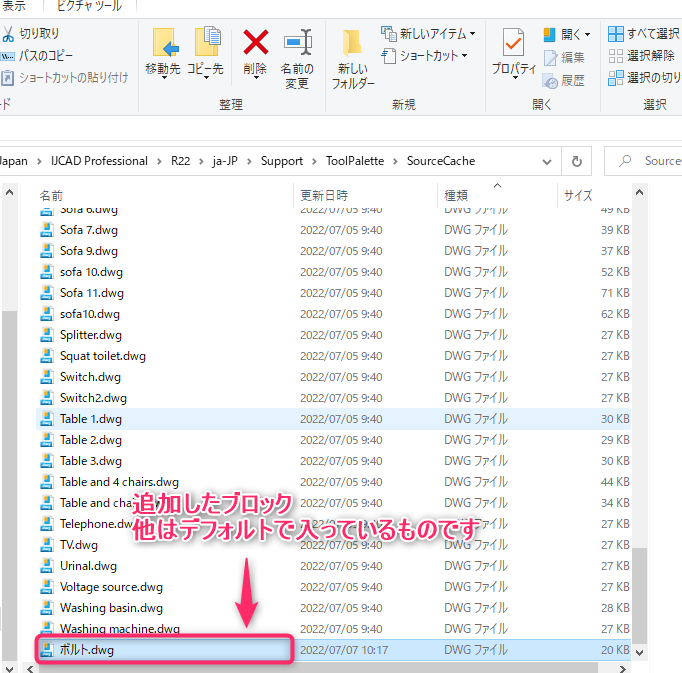Select the file Voltage source.dwg
The image size is (682, 673).
click(x=111, y=587)
